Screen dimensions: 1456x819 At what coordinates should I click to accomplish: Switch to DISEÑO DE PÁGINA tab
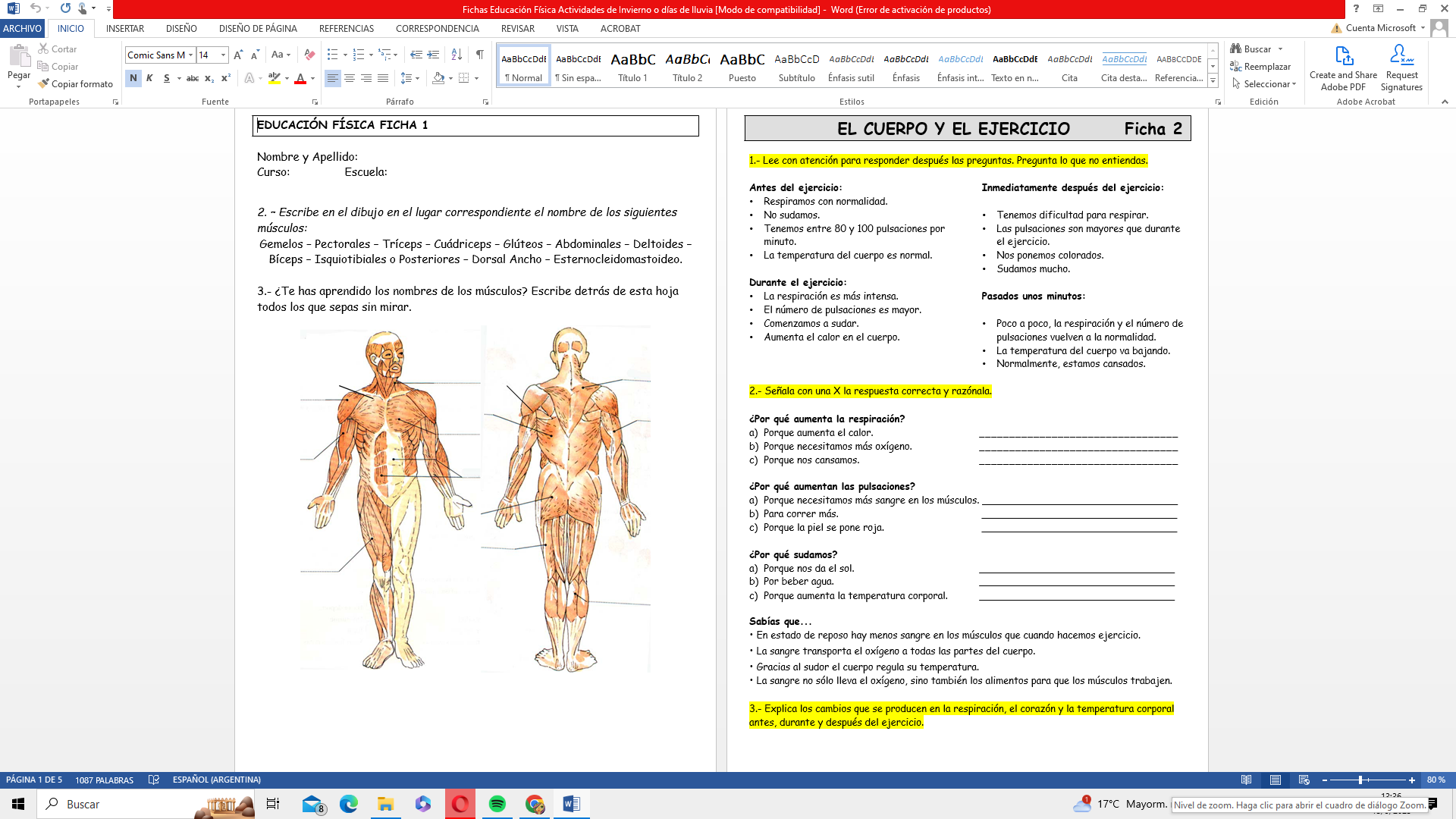(x=258, y=28)
